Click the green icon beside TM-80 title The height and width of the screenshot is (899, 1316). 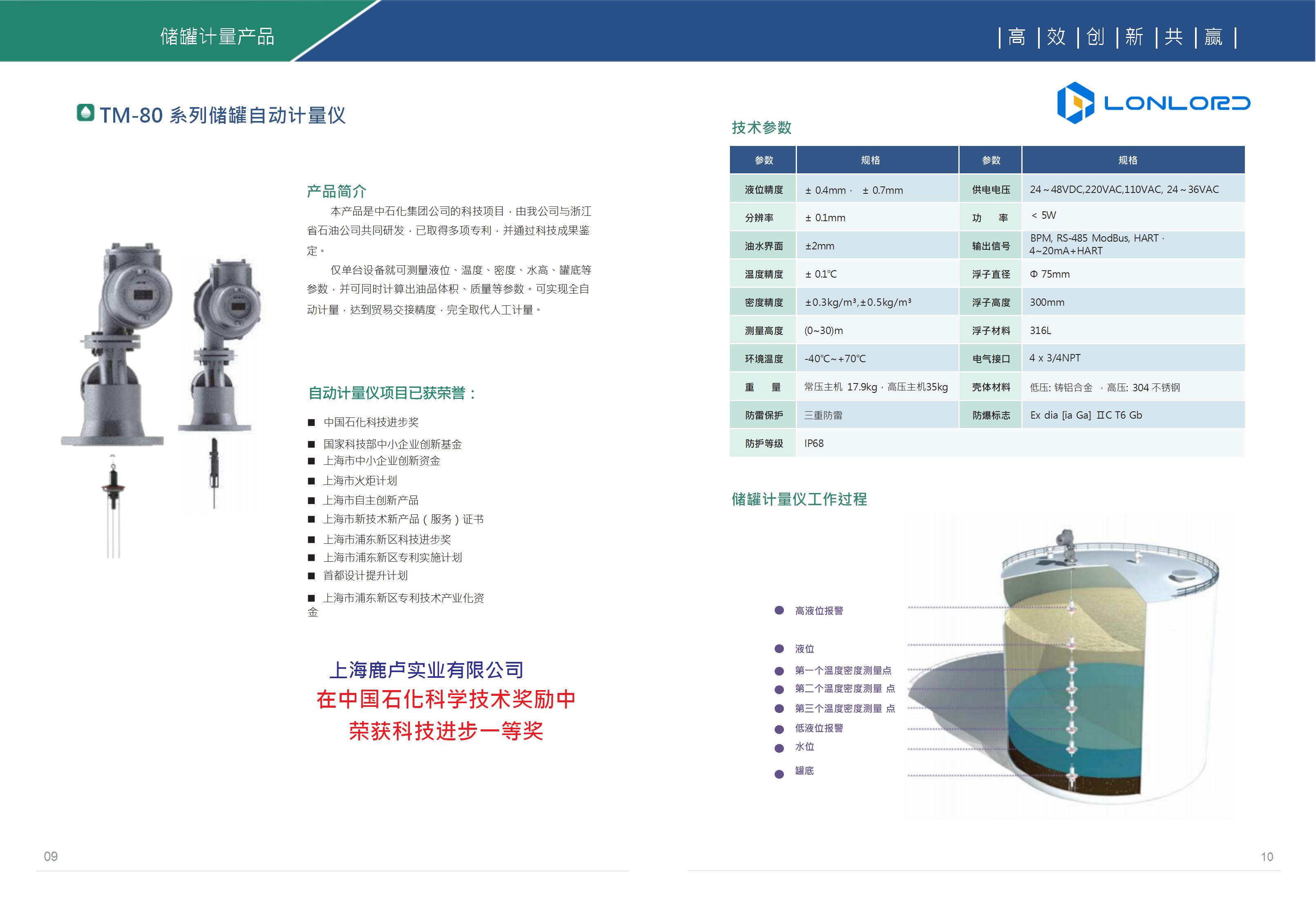coord(85,112)
